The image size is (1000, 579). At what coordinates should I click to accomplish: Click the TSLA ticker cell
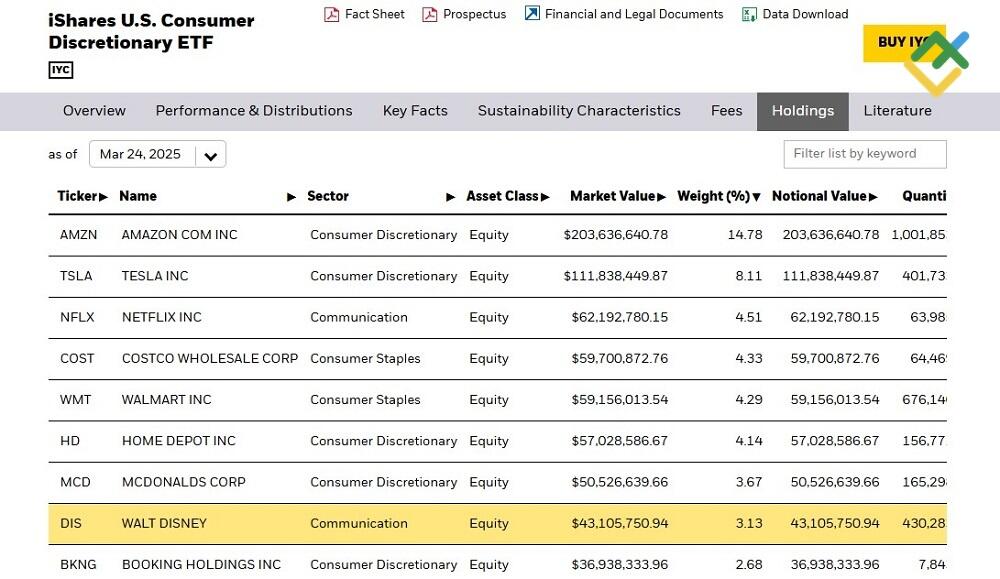[76, 276]
